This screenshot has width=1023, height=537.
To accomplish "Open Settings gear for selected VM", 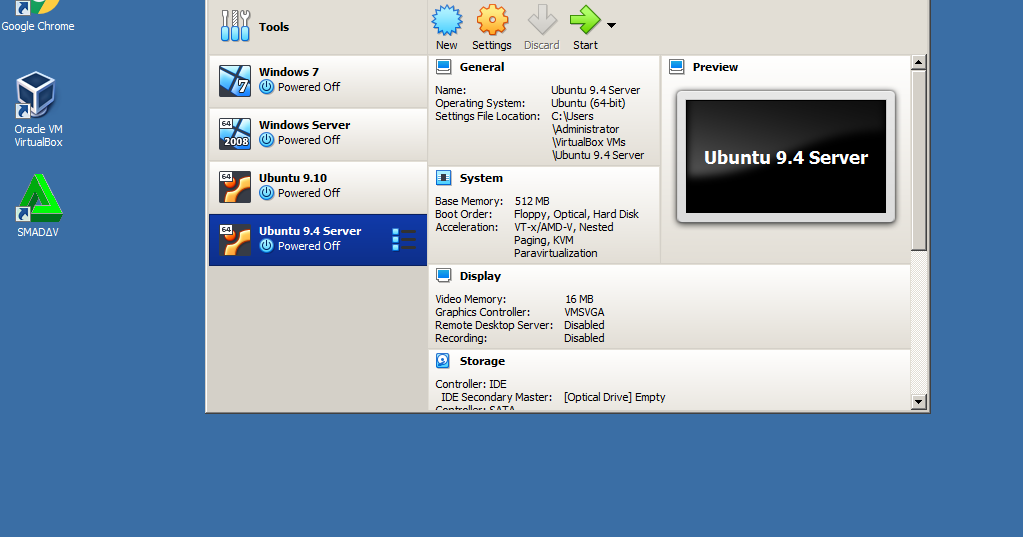I will 492,27.
